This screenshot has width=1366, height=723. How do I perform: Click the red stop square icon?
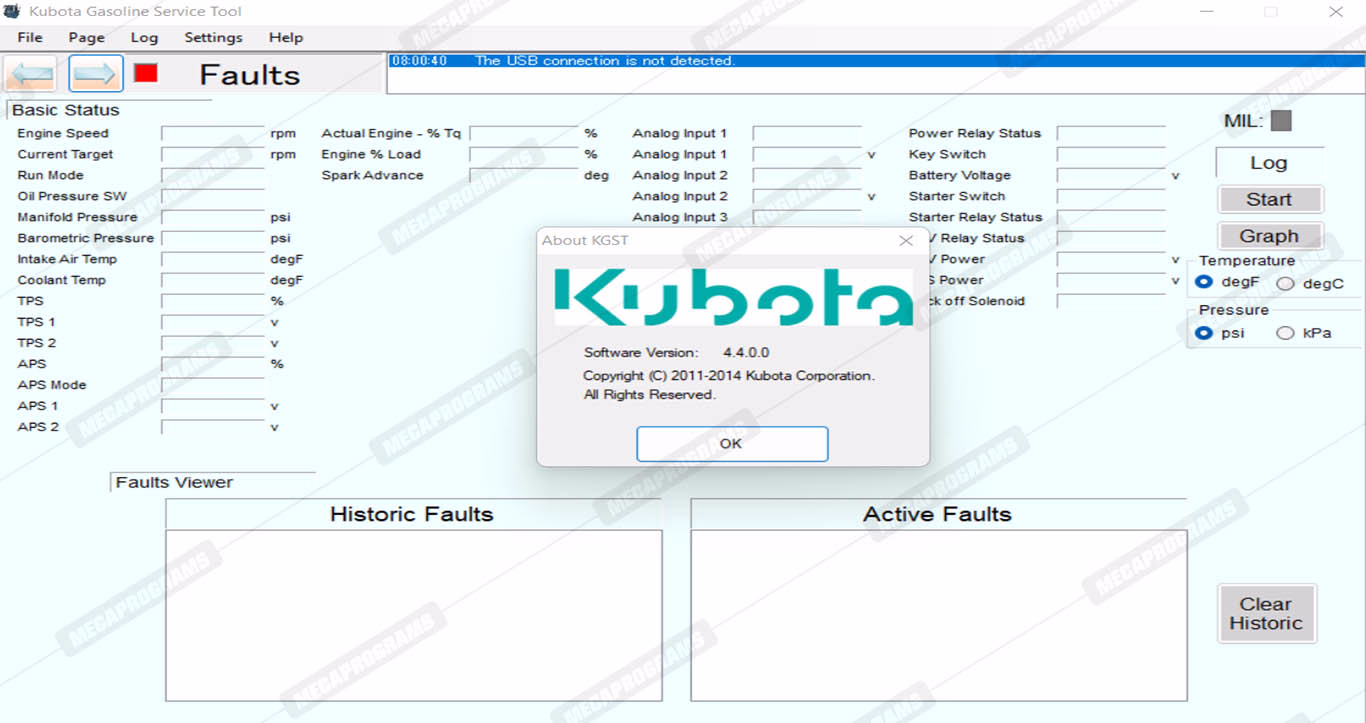[146, 73]
